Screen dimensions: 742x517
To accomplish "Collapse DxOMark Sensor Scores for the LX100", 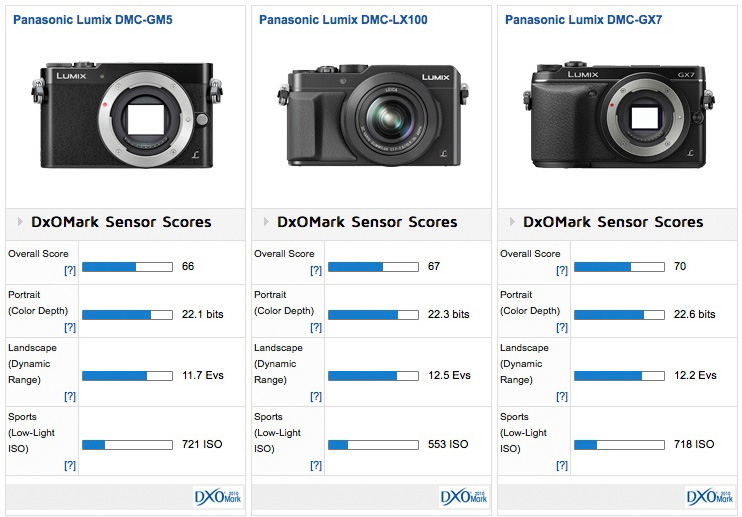I will tap(266, 221).
